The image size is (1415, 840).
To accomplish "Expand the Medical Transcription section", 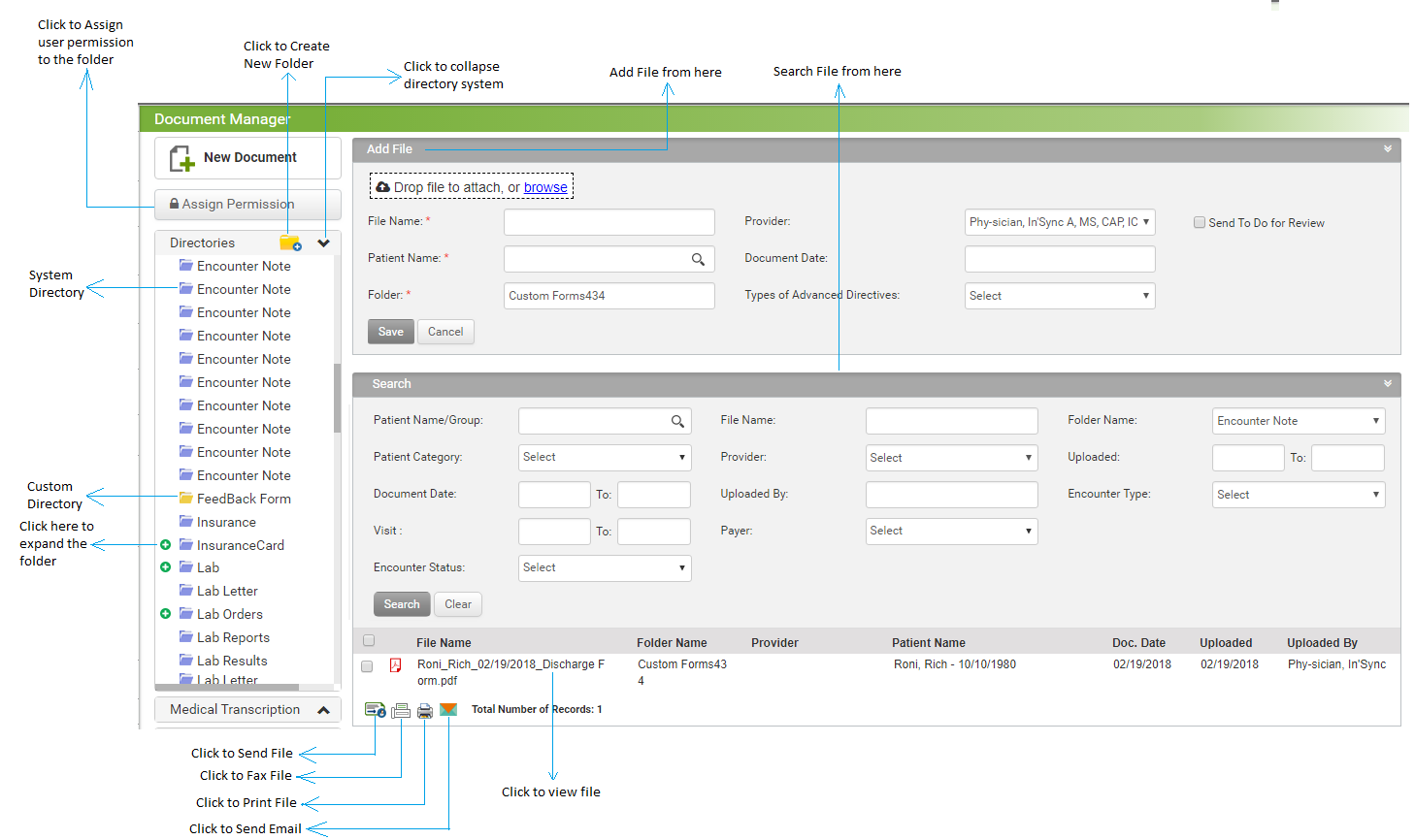I will tap(324, 710).
